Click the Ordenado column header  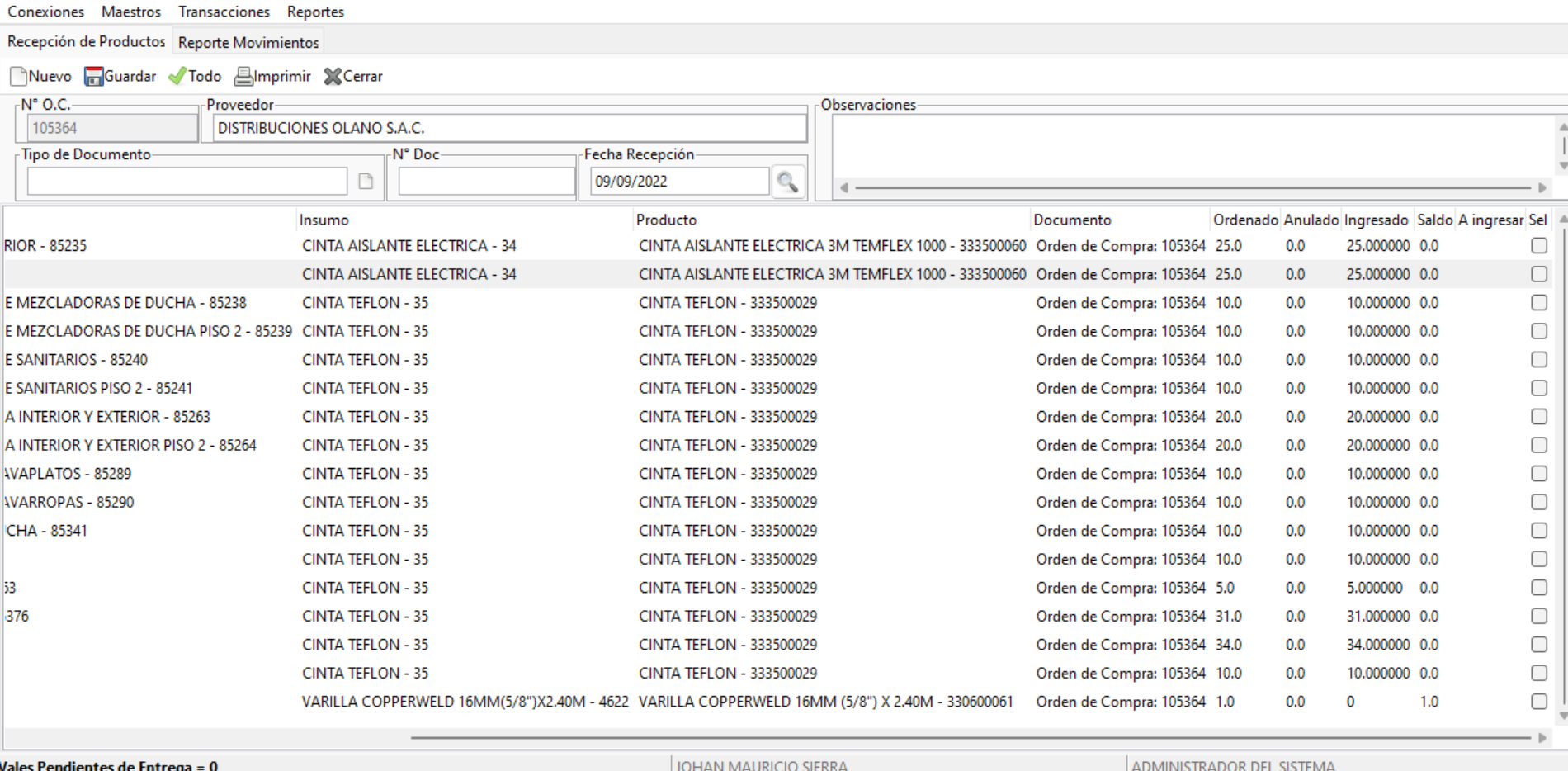point(1245,220)
